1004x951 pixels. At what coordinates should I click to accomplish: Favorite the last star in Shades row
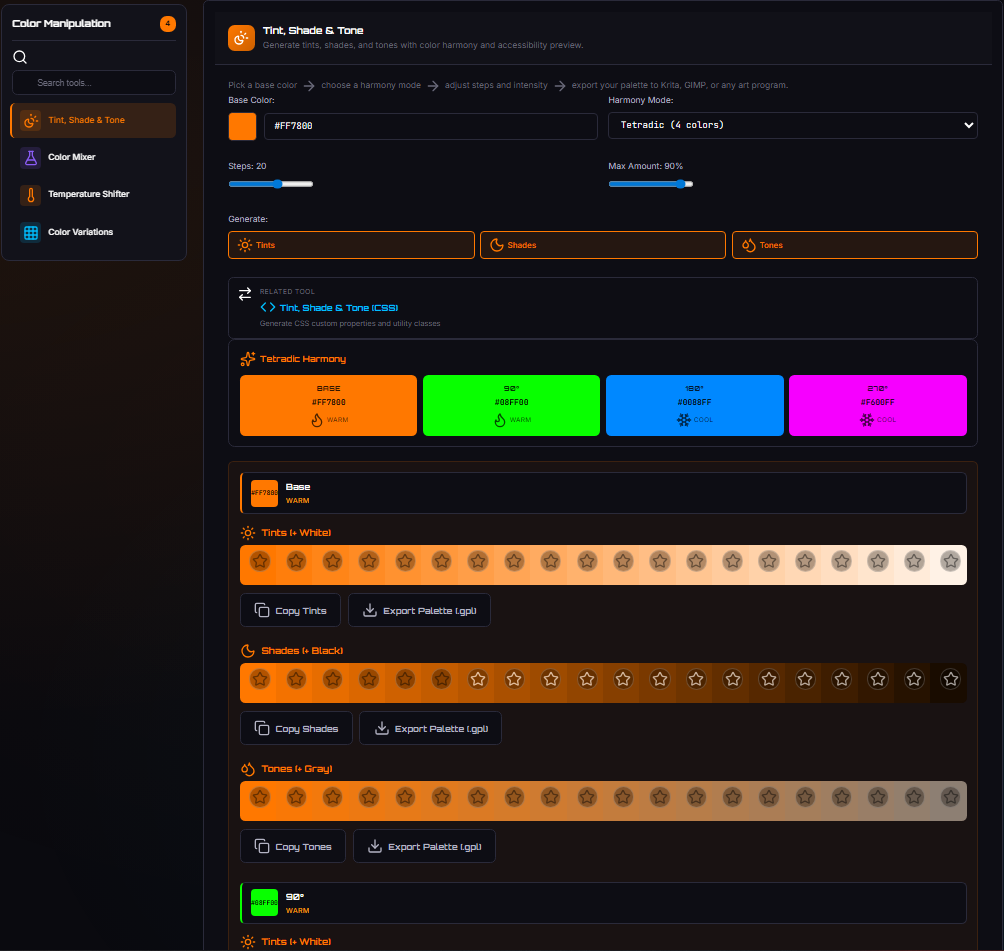tap(950, 679)
